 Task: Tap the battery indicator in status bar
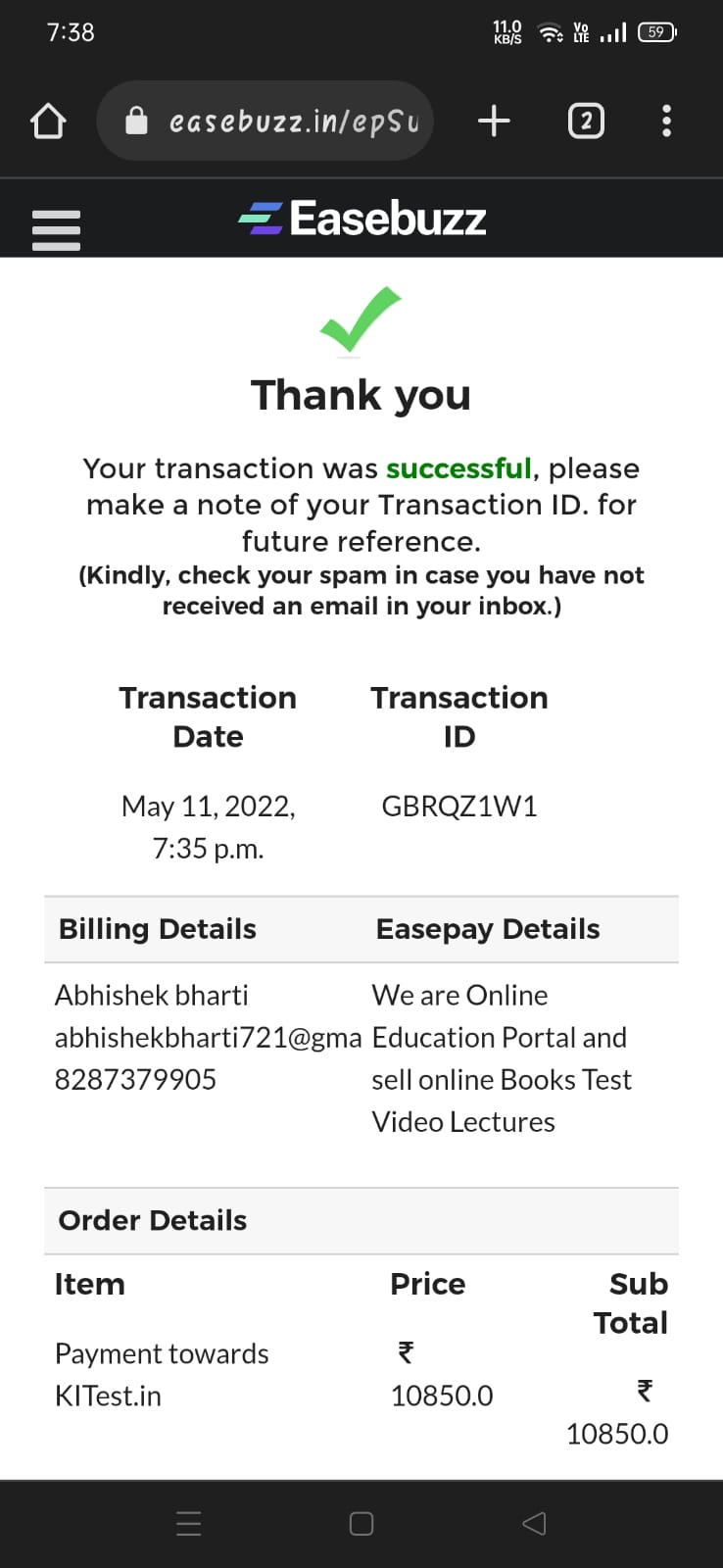[x=656, y=32]
